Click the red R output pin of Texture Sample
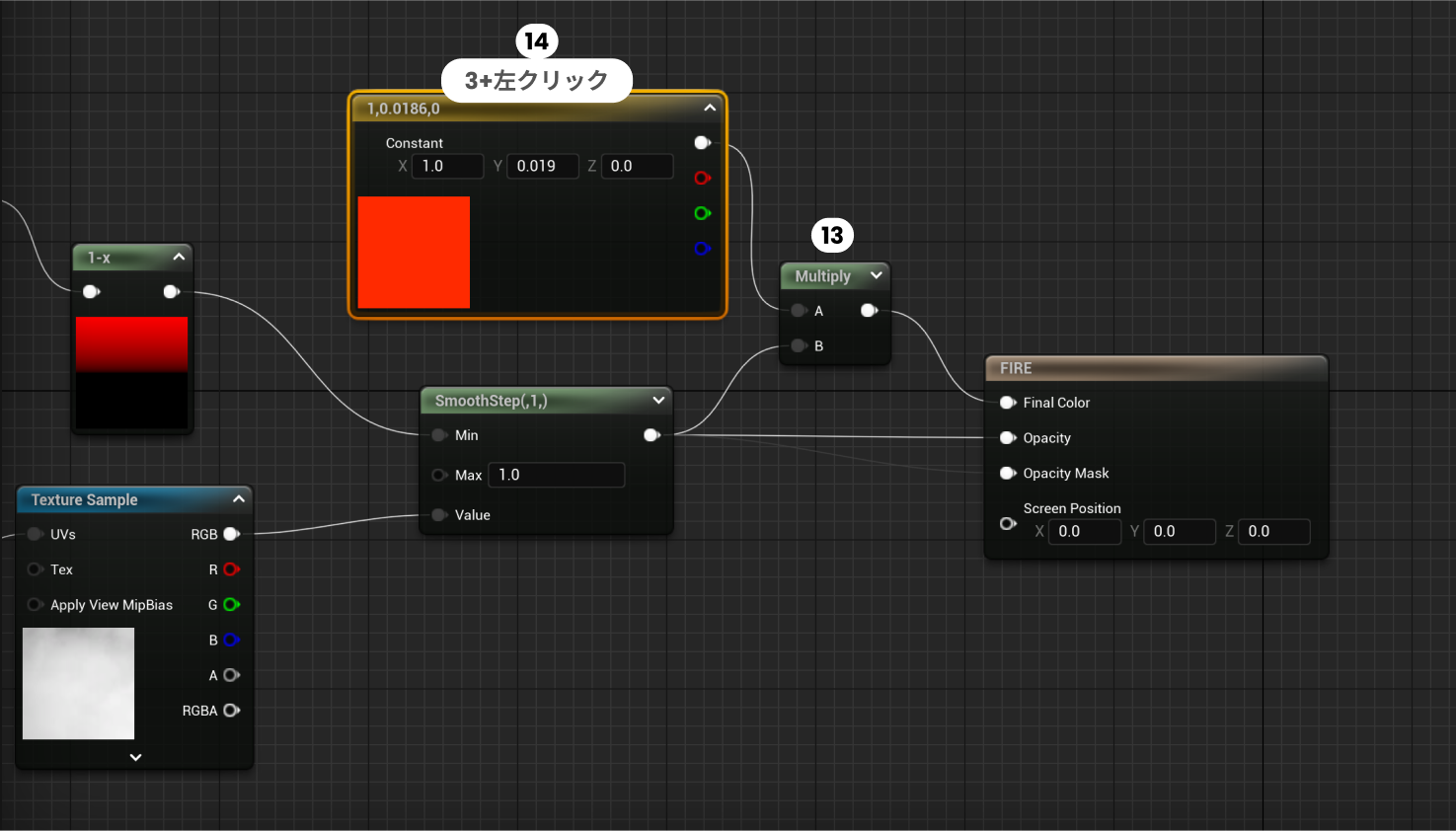1456x831 pixels. tap(231, 569)
